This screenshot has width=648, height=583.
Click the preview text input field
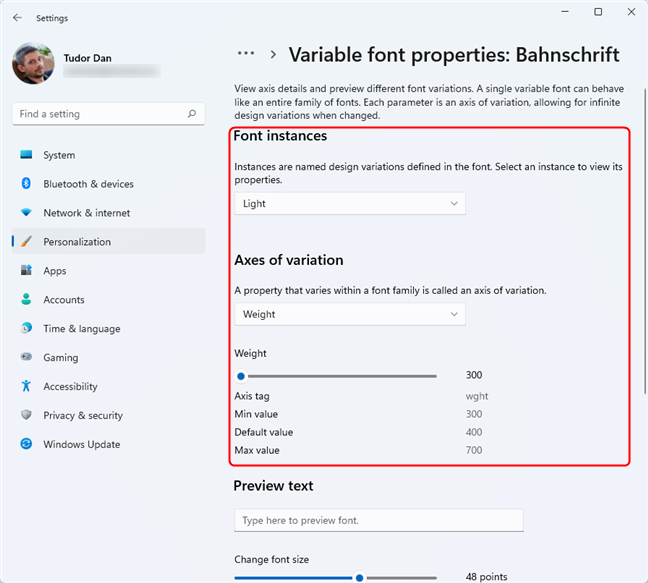(x=379, y=520)
